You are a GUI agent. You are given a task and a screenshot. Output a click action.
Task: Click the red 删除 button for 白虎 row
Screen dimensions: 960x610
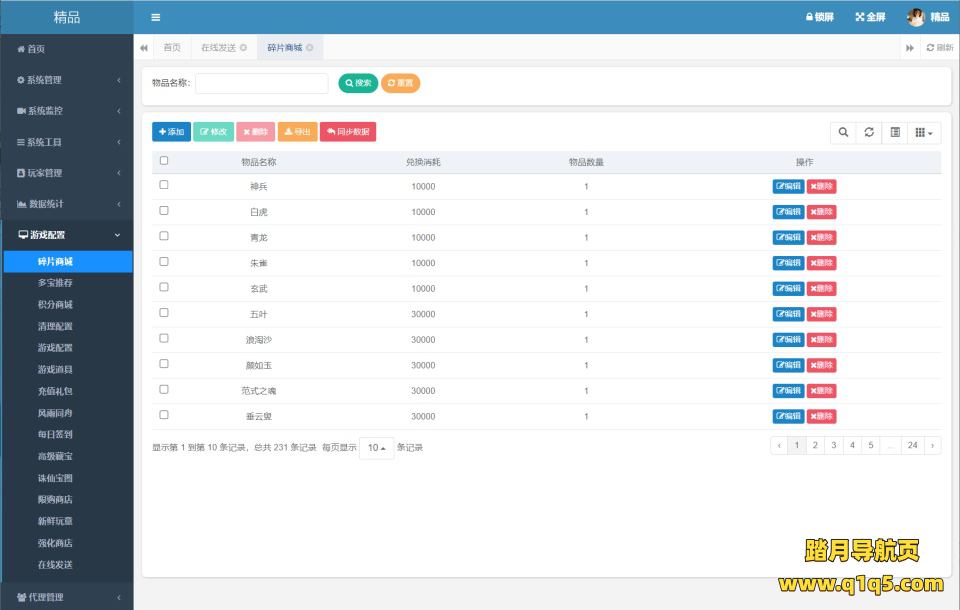pyautogui.click(x=821, y=212)
